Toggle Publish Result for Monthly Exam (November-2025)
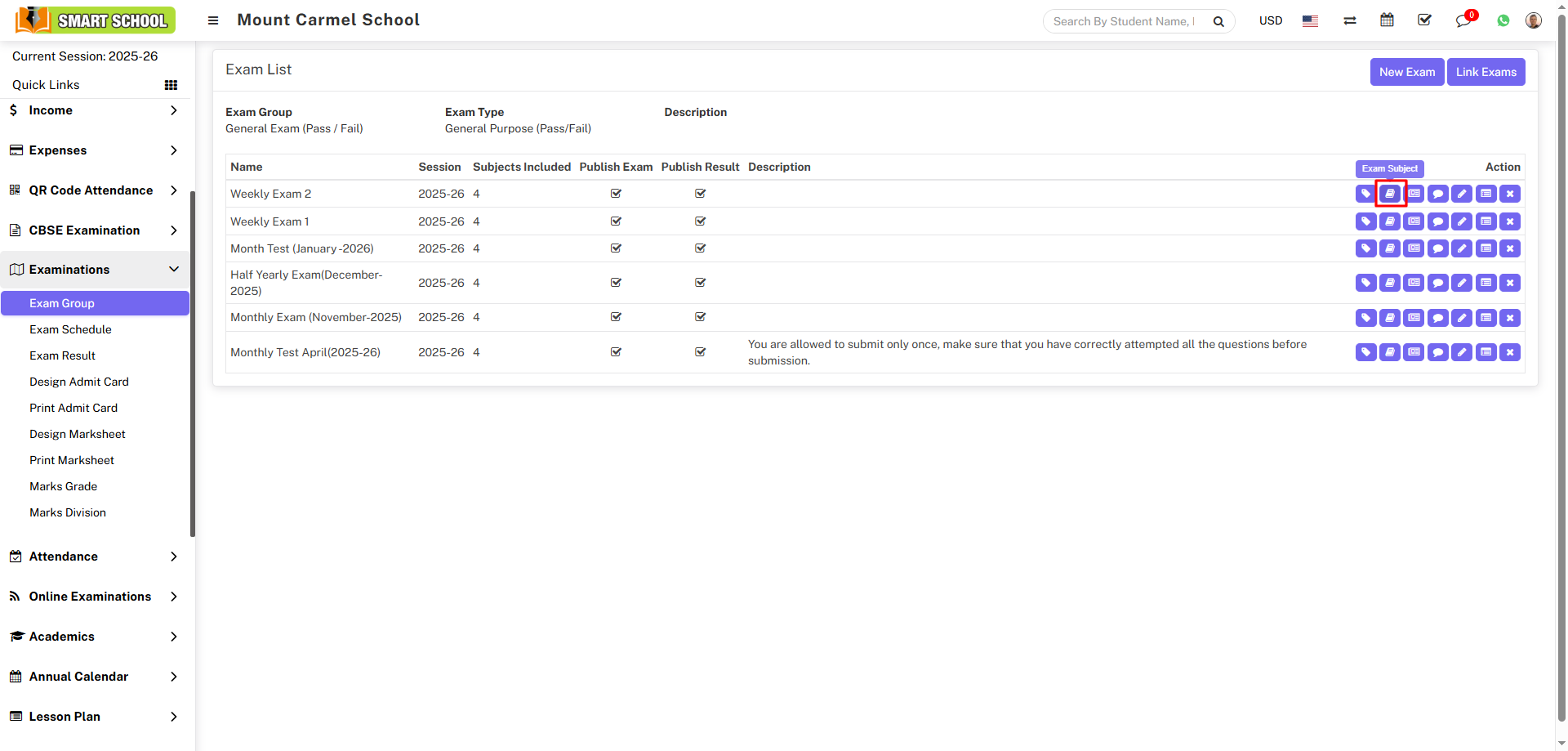This screenshot has width=1568, height=751. (x=700, y=317)
